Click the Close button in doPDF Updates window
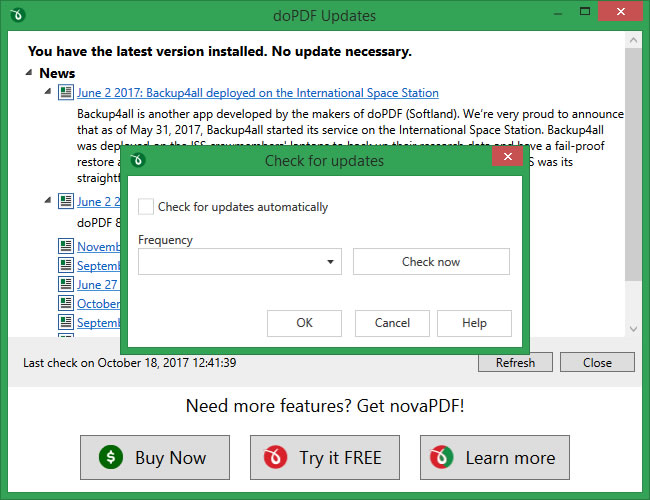The height and width of the screenshot is (500, 650). tap(597, 363)
